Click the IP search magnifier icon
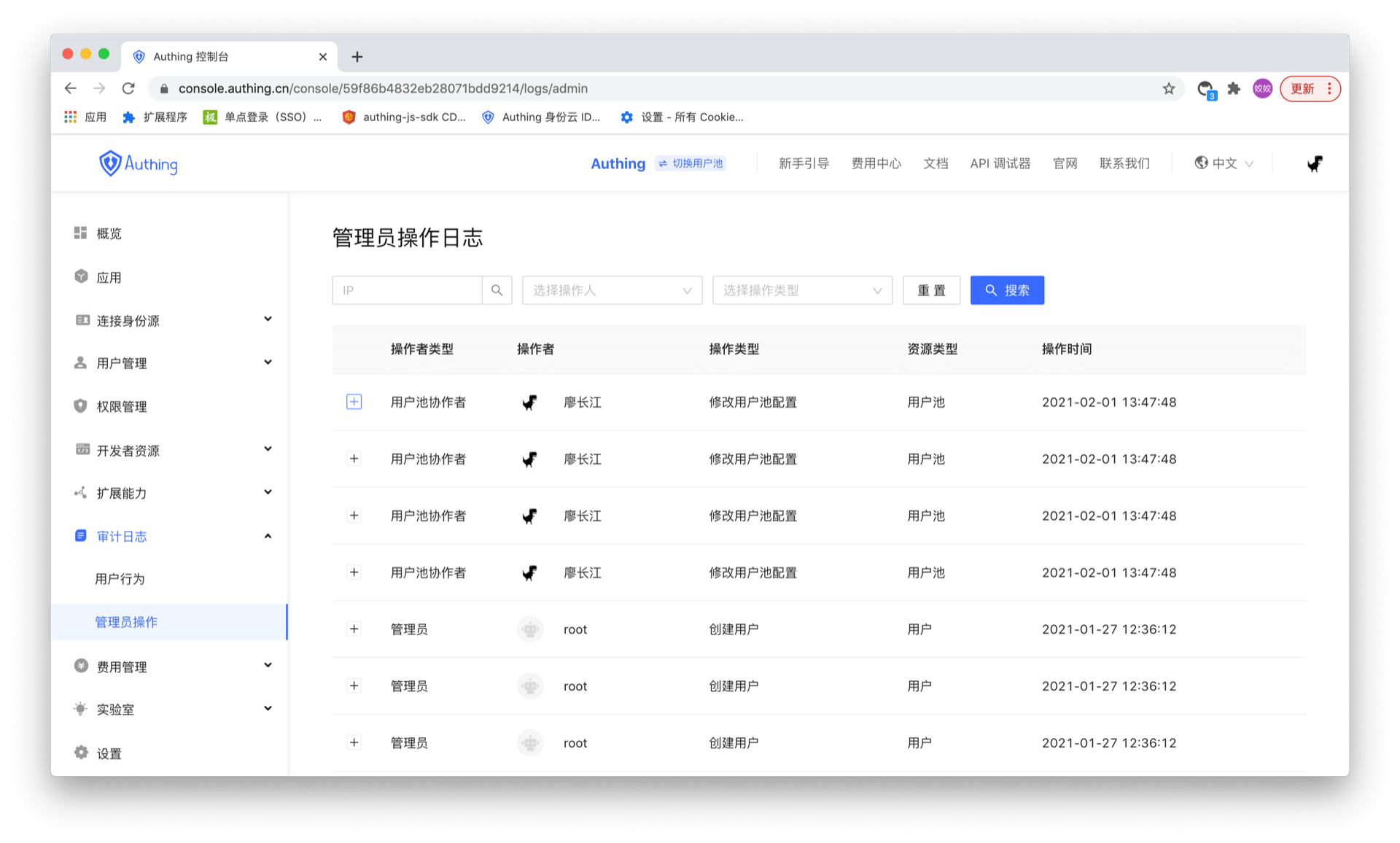 pos(497,290)
